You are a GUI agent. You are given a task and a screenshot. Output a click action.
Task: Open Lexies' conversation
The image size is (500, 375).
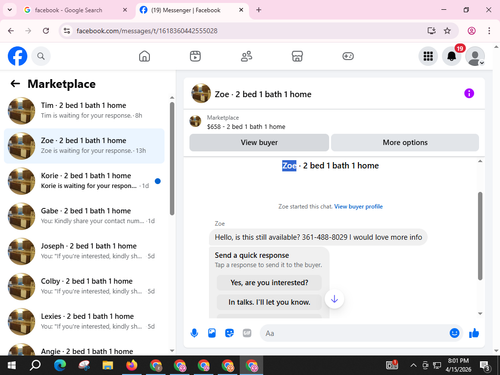pyautogui.click(x=84, y=321)
